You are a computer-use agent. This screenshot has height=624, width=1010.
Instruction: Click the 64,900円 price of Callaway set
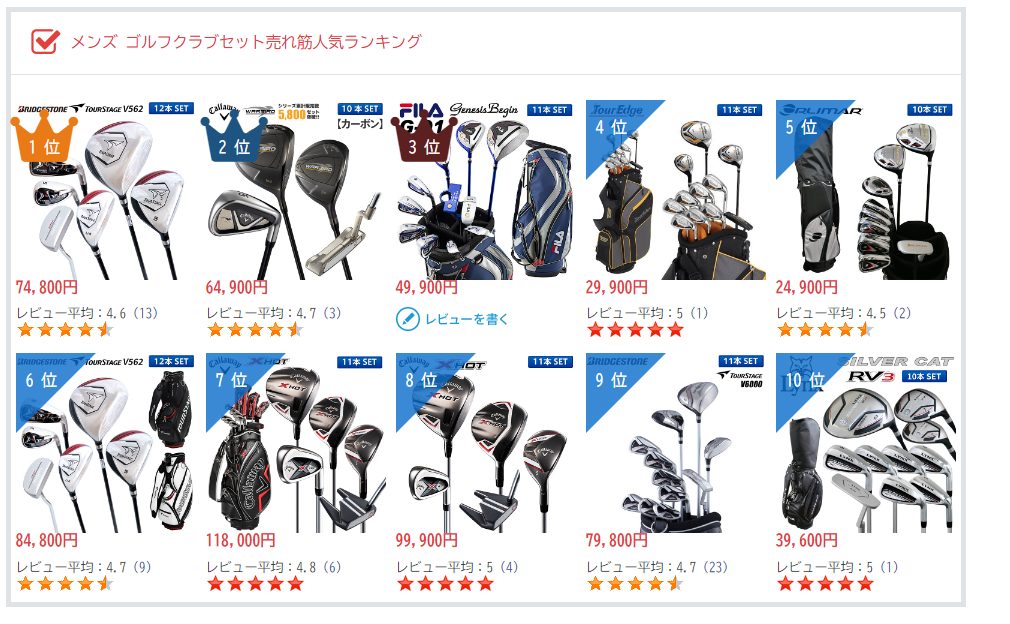click(x=236, y=287)
